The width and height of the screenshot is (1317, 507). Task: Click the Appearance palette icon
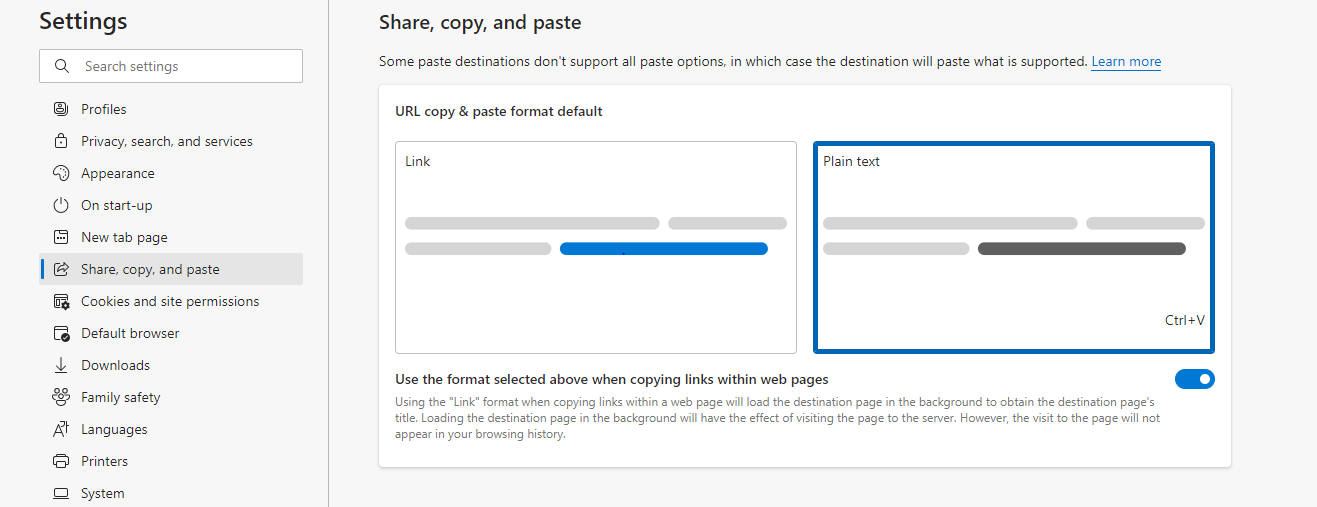click(x=61, y=173)
